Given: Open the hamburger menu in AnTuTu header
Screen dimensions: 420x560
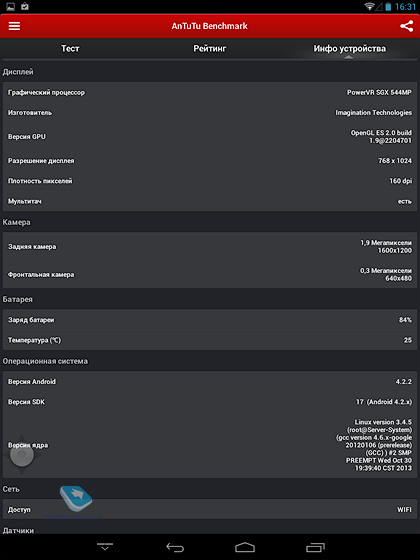Looking at the screenshot, I should [x=14, y=26].
